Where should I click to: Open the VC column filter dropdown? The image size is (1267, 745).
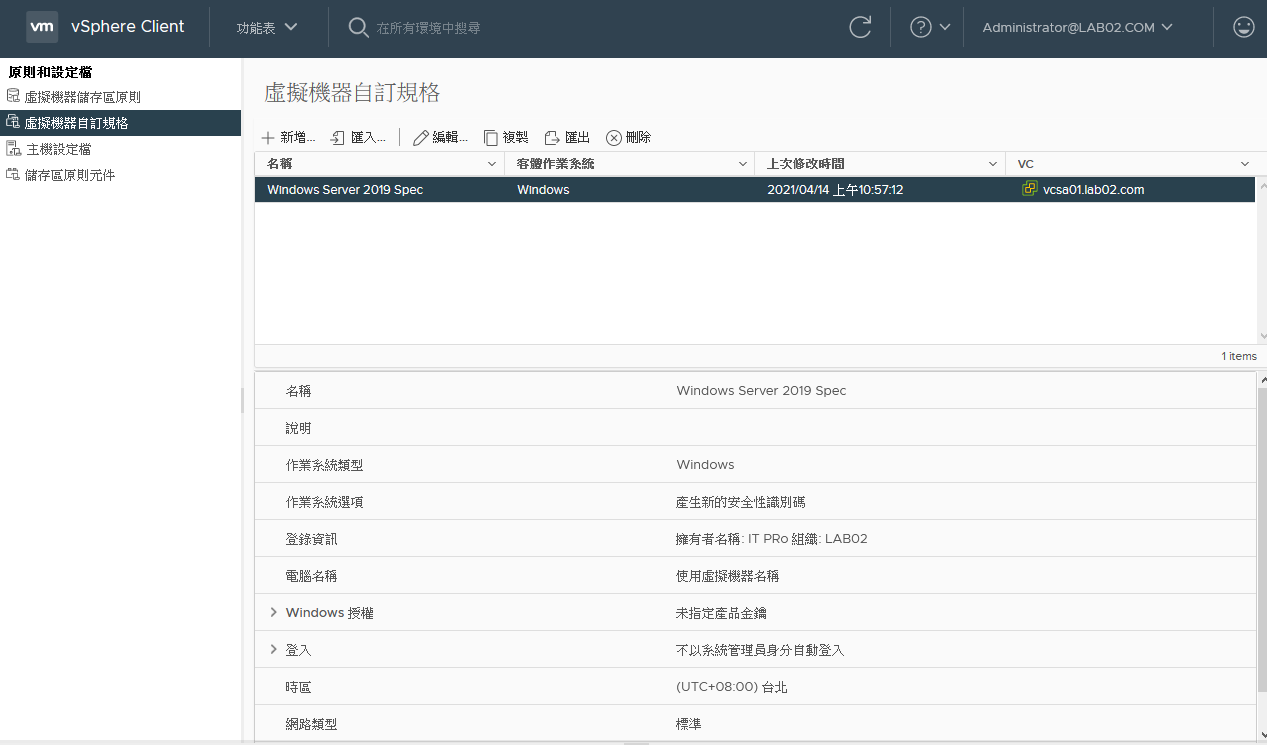coord(1245,164)
